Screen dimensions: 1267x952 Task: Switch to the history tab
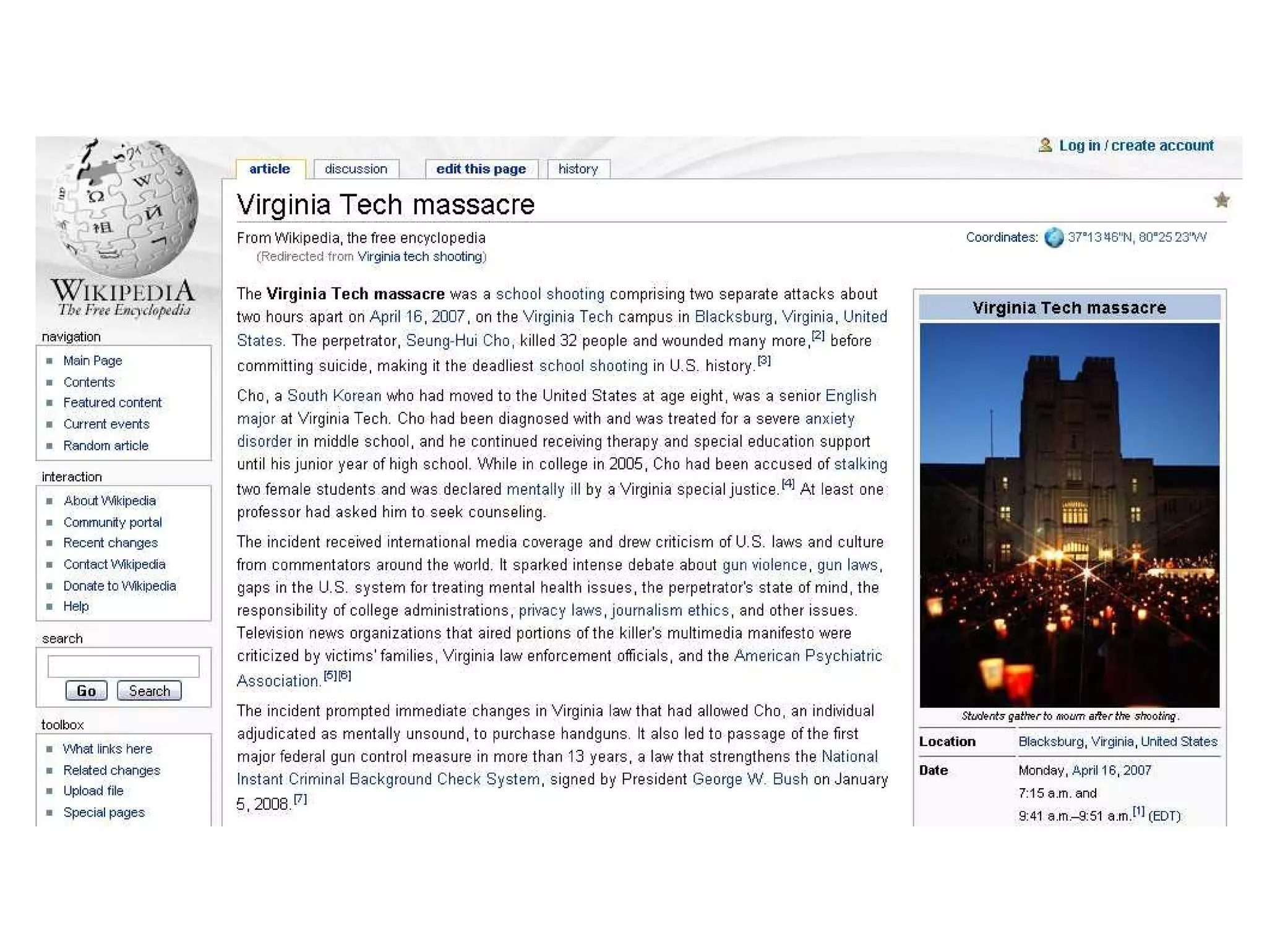coord(578,169)
